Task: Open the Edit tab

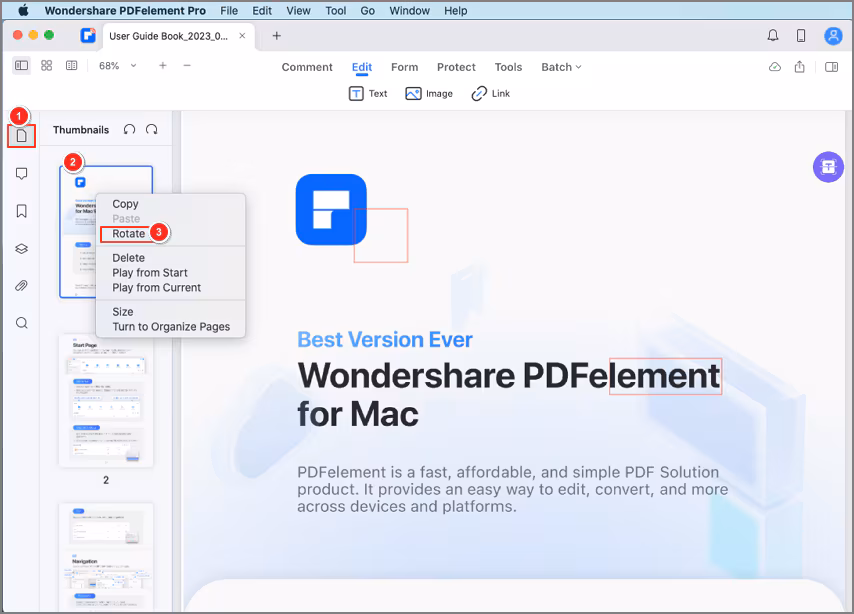Action: click(362, 67)
